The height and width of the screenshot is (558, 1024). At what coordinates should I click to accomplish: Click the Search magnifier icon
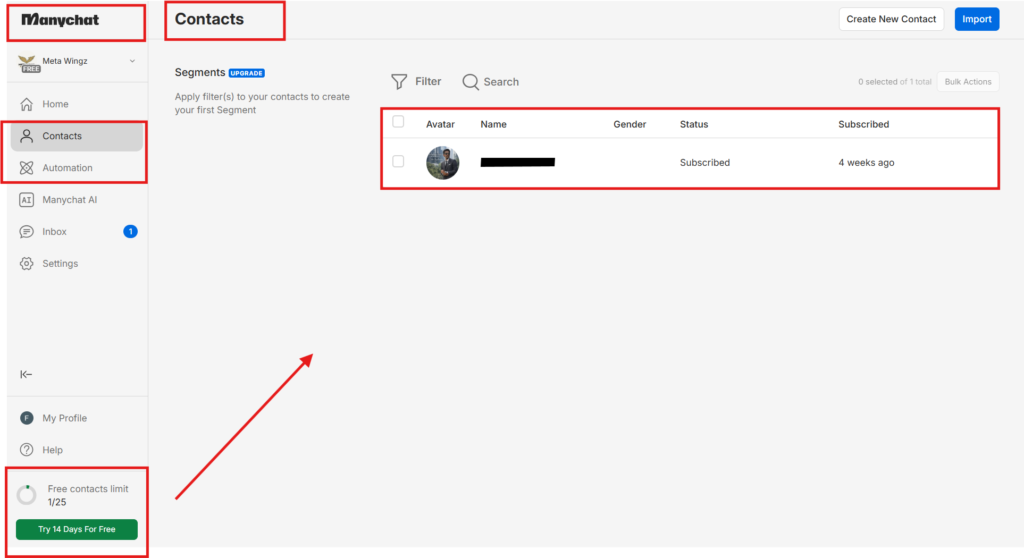click(470, 82)
